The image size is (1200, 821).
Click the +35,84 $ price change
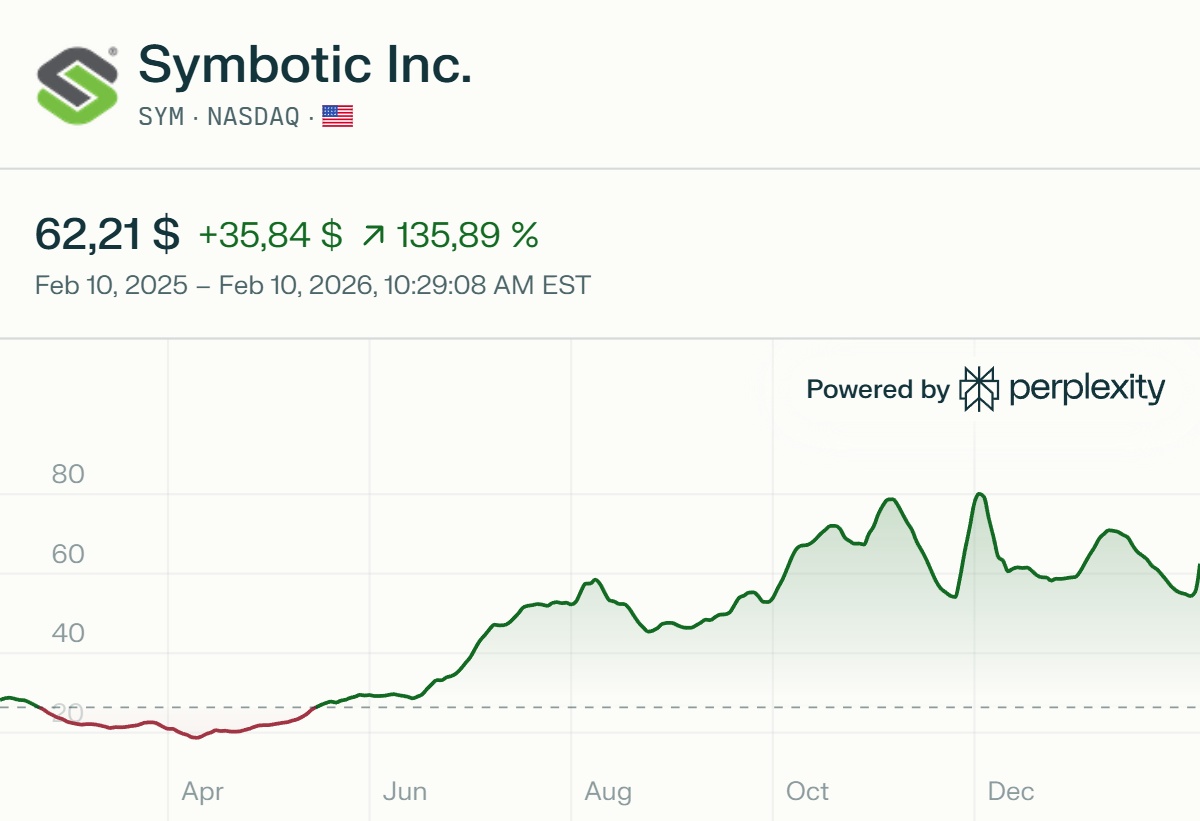tap(270, 235)
